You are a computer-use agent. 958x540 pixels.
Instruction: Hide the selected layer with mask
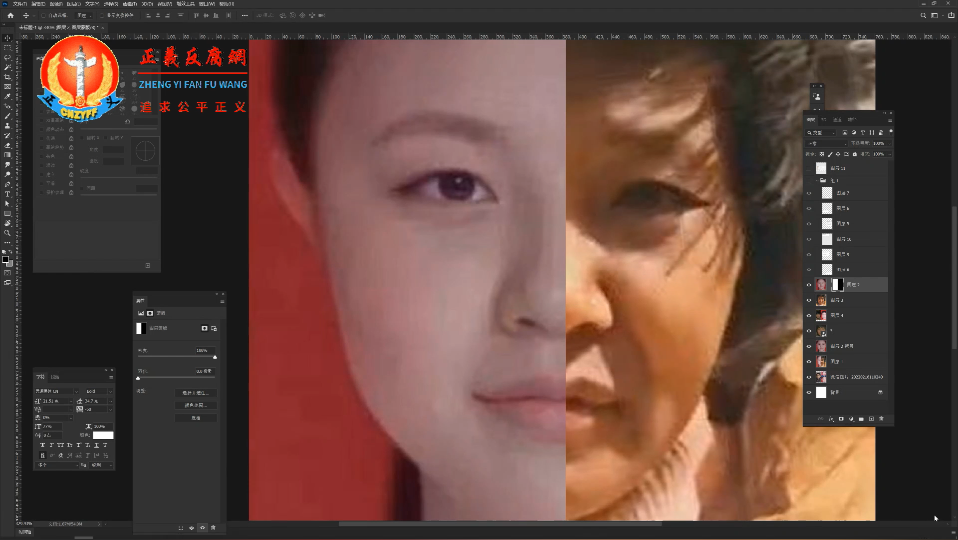809,285
